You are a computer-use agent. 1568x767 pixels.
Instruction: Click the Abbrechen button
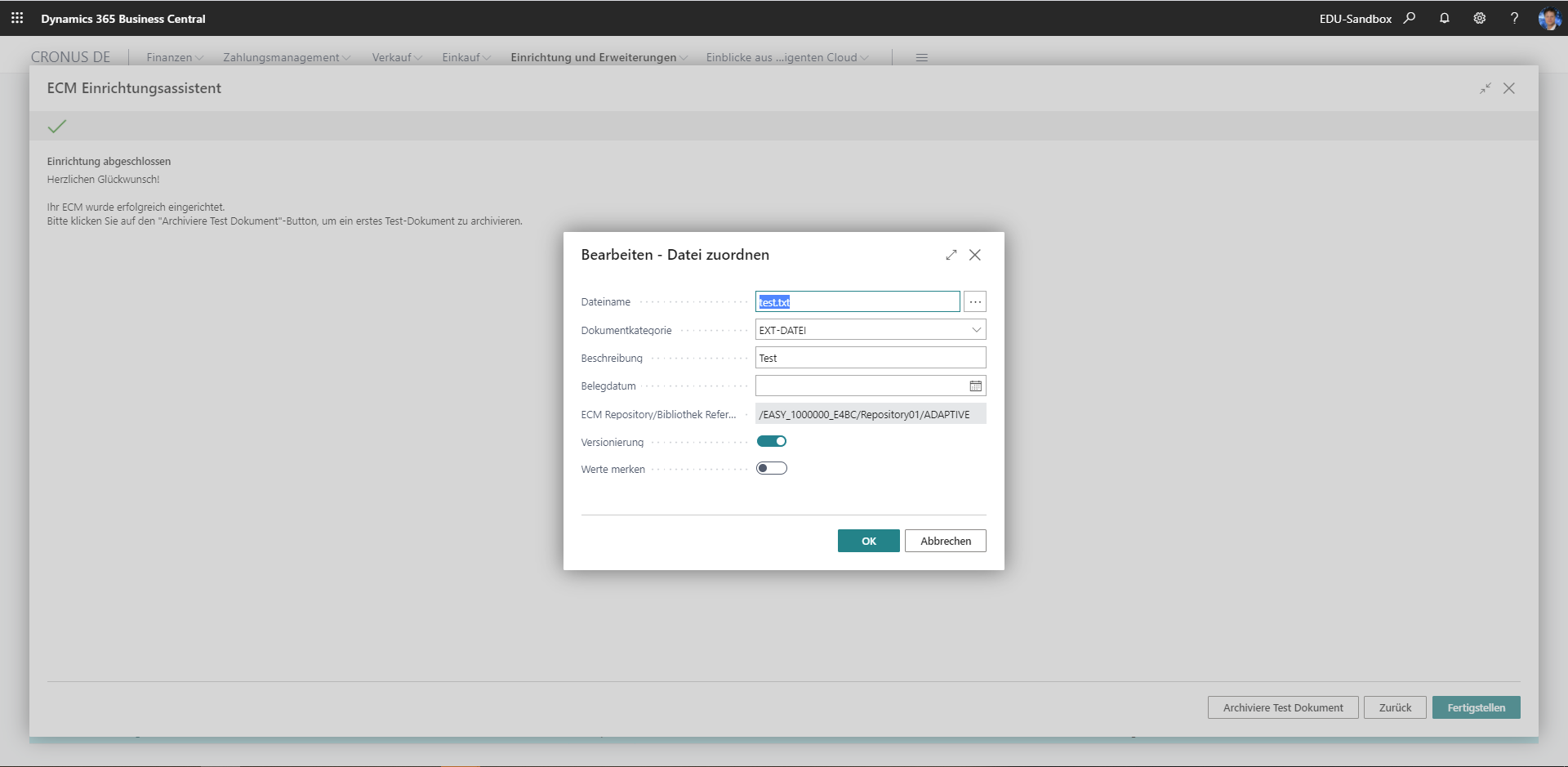tap(946, 541)
